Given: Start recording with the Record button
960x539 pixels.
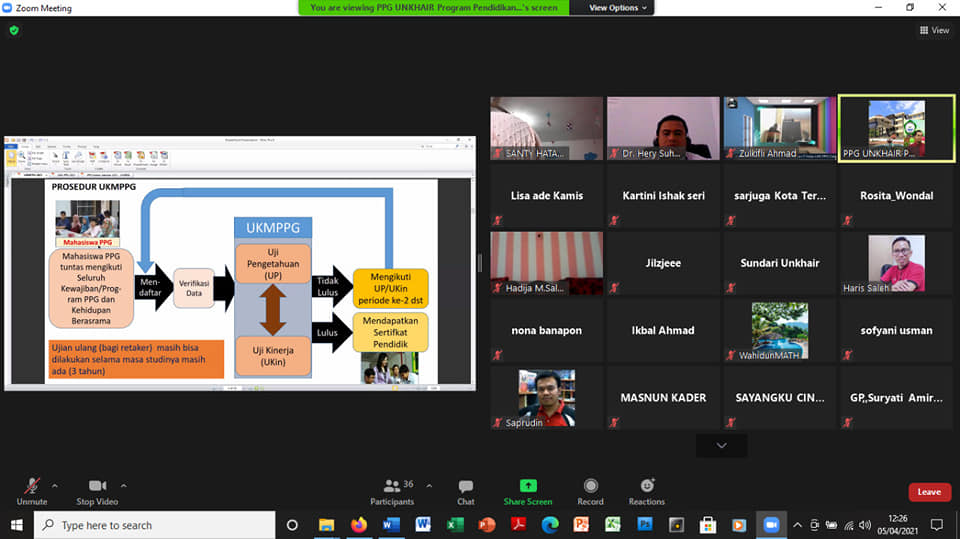Looking at the screenshot, I should tap(590, 491).
